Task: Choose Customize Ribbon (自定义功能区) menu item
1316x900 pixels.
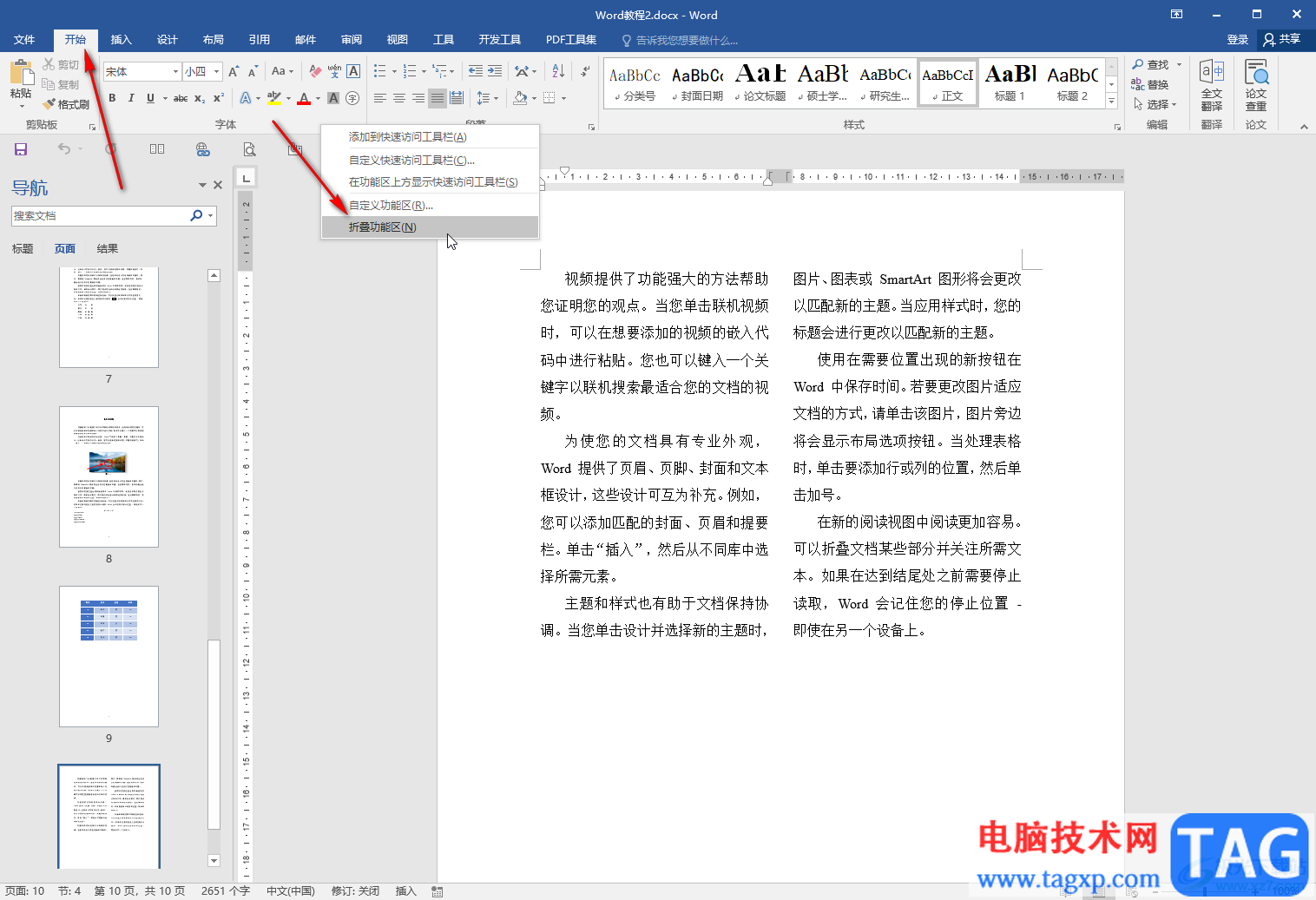Action: coord(430,206)
